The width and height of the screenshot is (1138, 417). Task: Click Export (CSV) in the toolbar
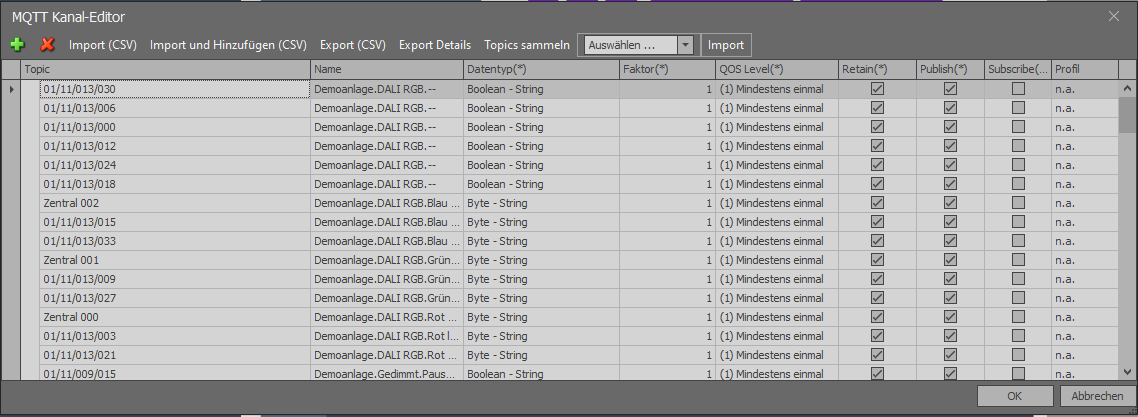click(353, 45)
